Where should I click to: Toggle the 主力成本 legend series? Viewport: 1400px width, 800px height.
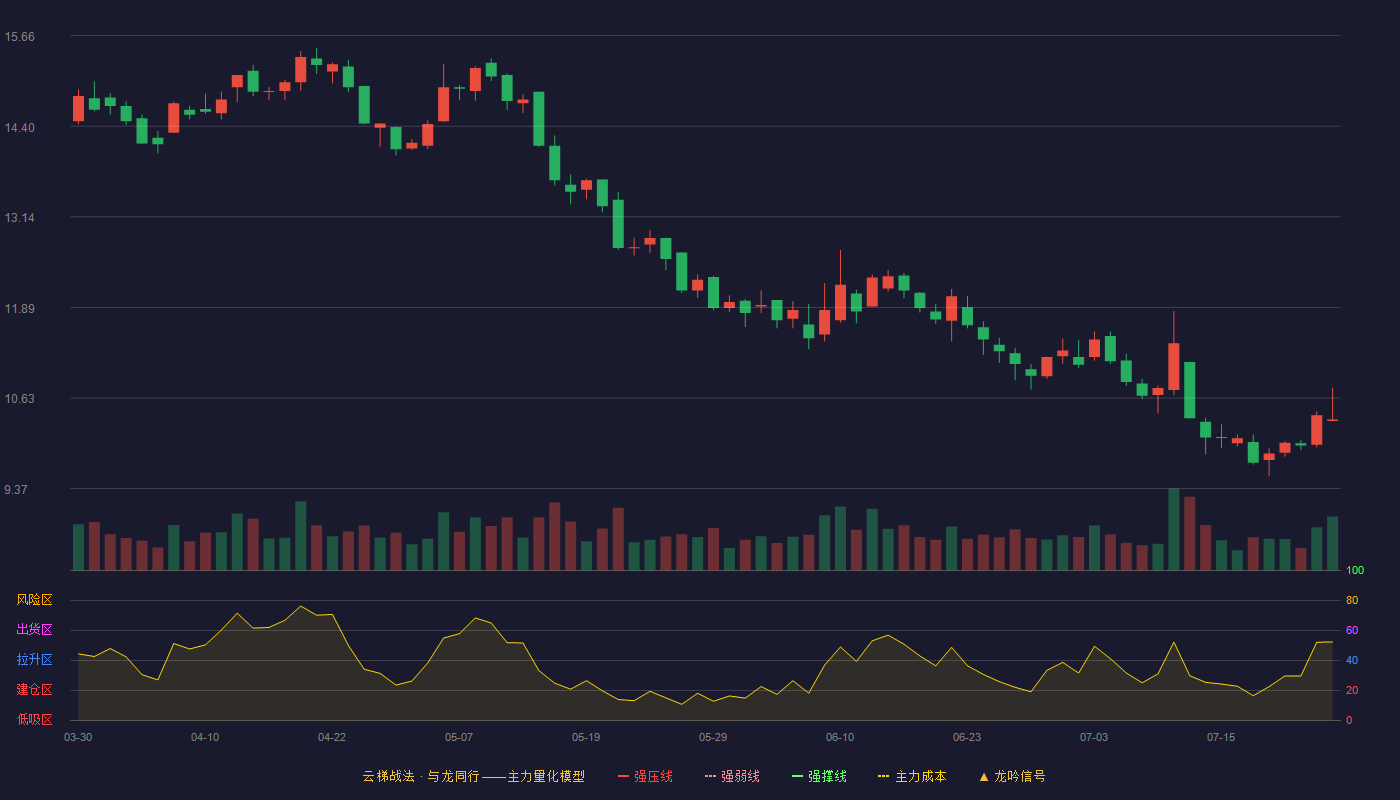coord(911,776)
